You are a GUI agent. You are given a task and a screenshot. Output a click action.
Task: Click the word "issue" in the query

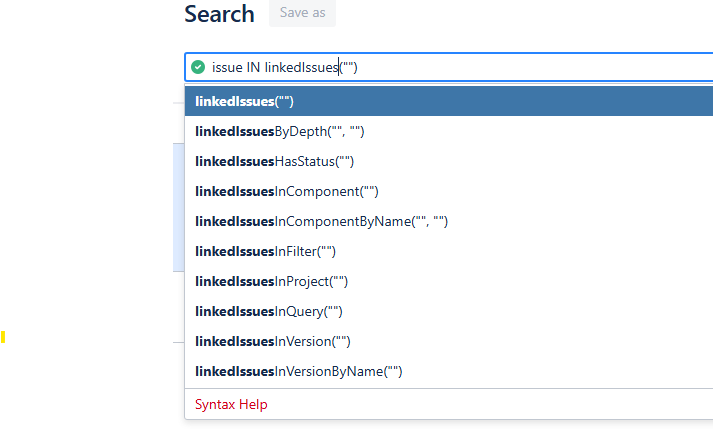point(226,67)
